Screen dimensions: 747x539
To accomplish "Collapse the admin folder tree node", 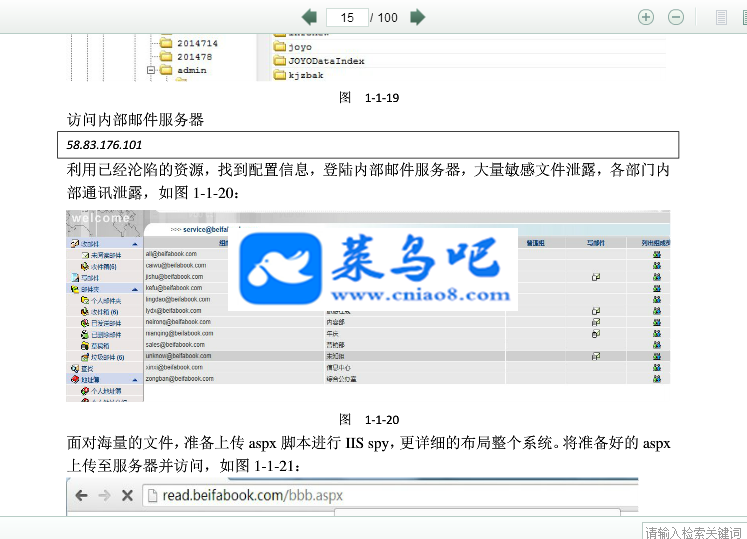I will pyautogui.click(x=151, y=70).
